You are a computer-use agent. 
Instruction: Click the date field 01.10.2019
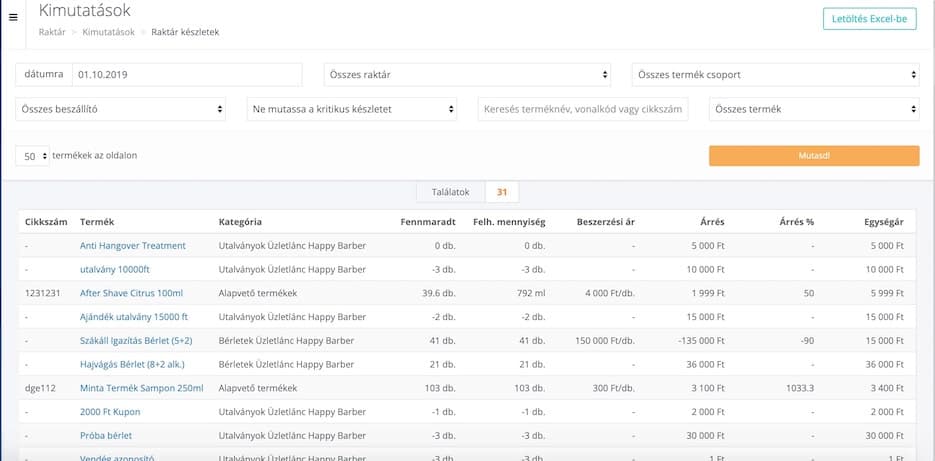point(187,75)
